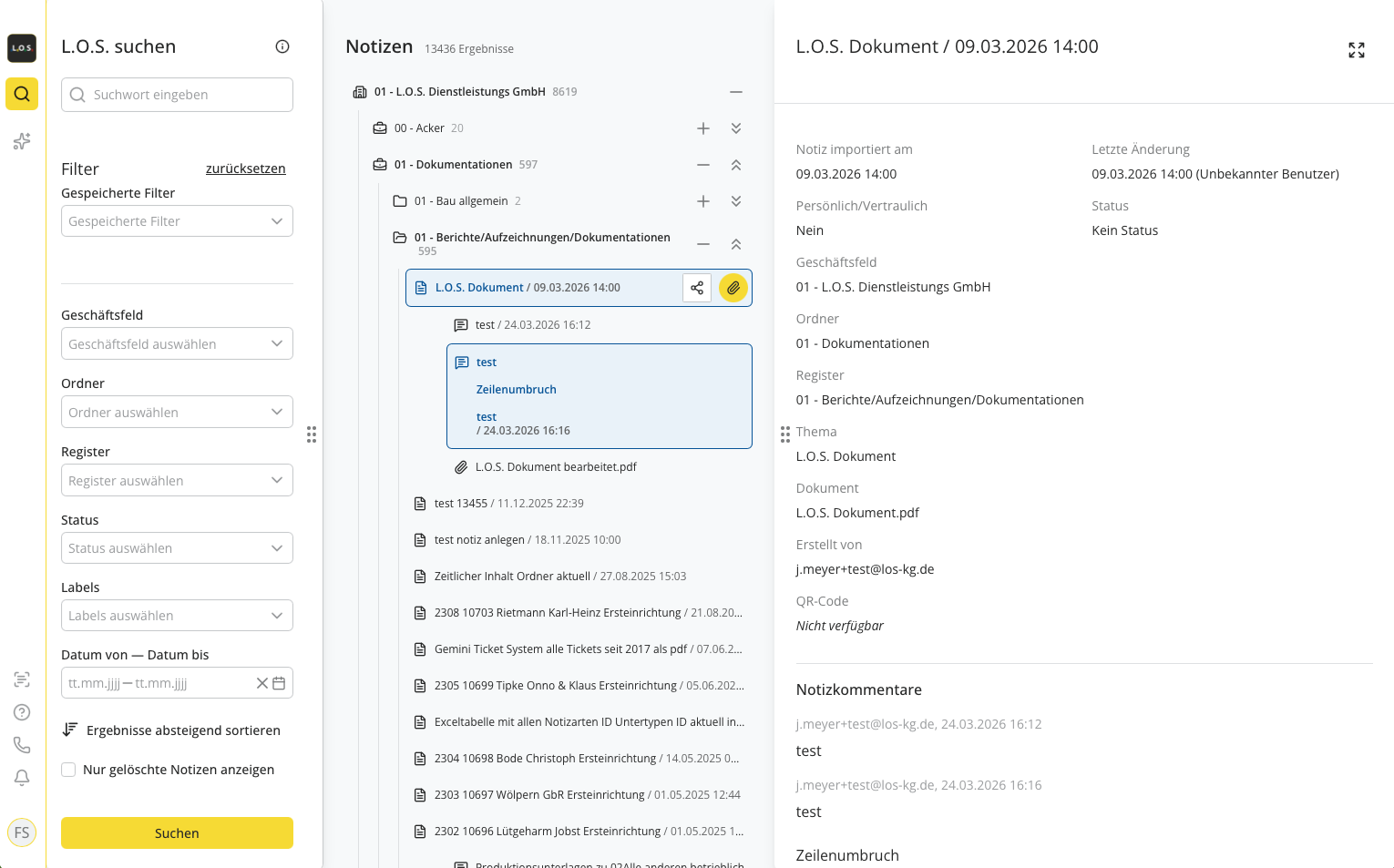Click the left panel resize grip handle
The image size is (1394, 868).
click(312, 434)
